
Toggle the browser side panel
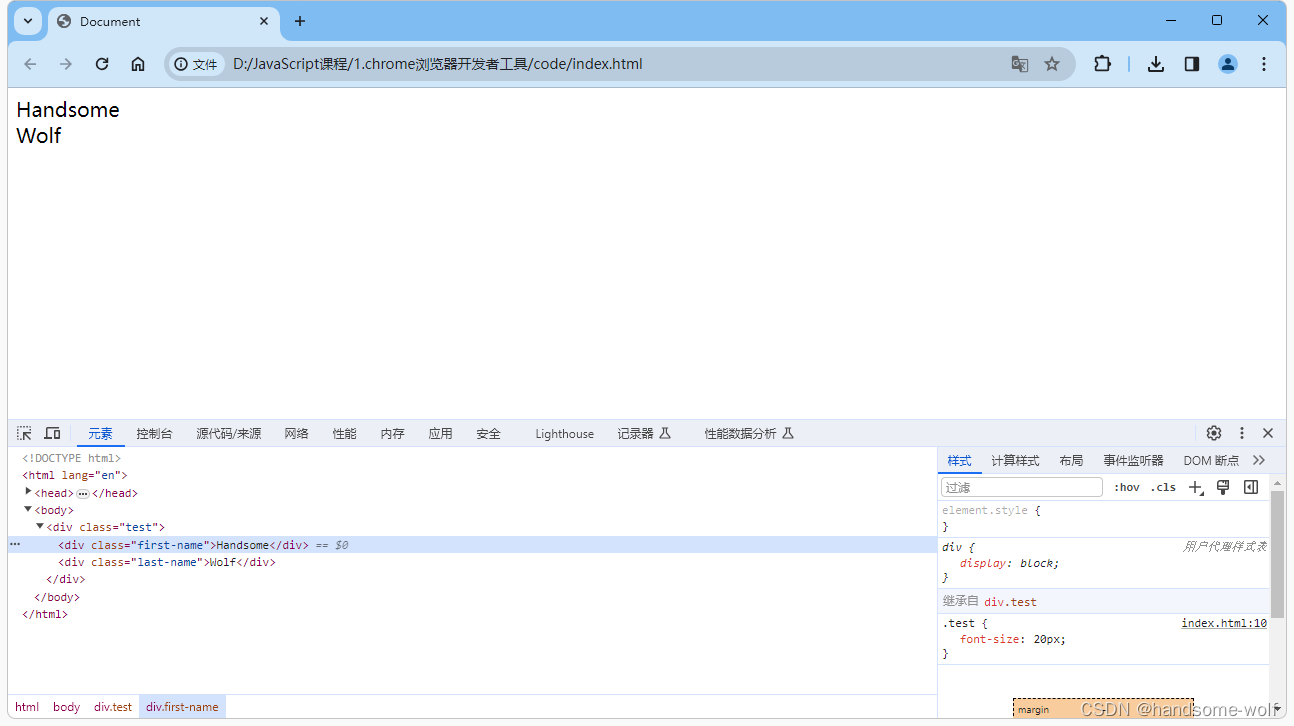pos(1192,64)
